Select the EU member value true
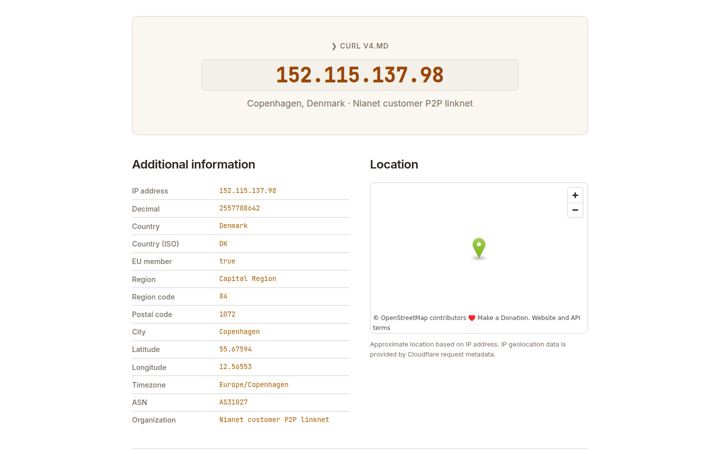 coord(227,261)
